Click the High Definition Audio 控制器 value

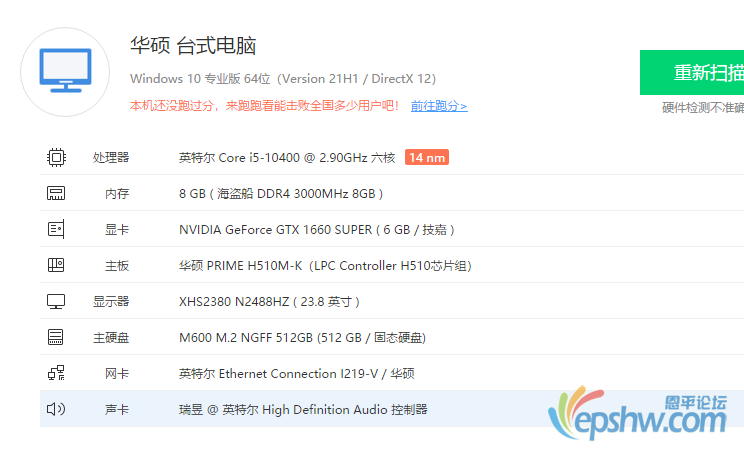click(303, 409)
